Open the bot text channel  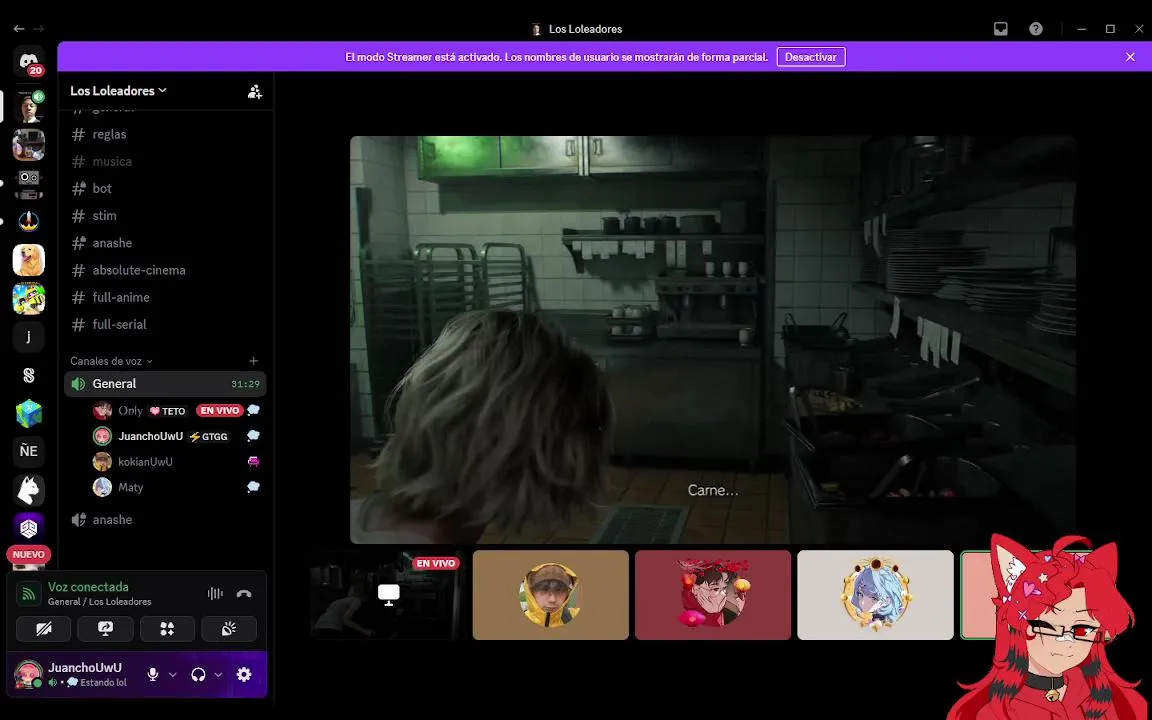165,189
